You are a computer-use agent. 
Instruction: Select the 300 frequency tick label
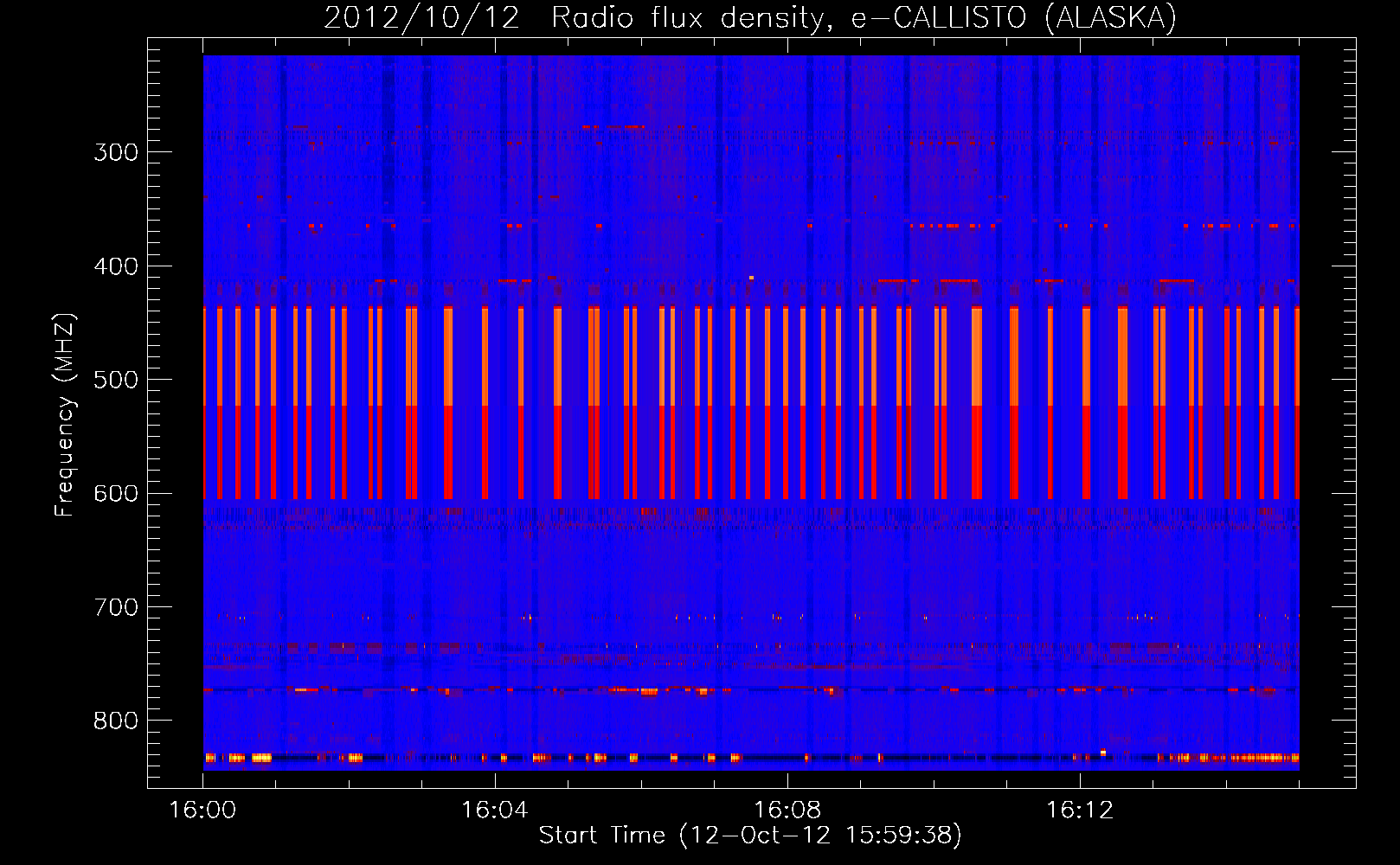(x=116, y=152)
